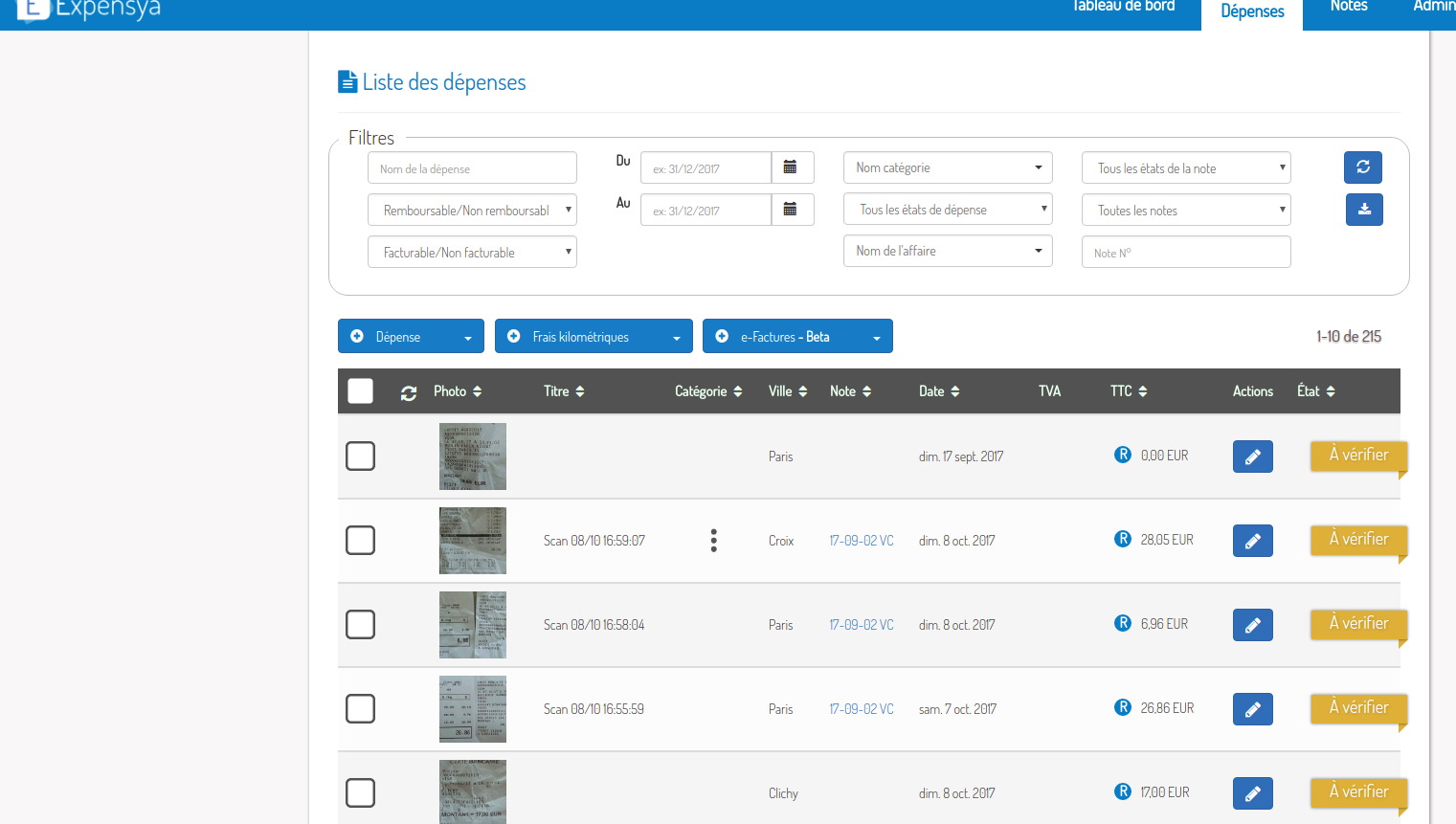Open note link 17-09-02 VC in Croix row

861,541
